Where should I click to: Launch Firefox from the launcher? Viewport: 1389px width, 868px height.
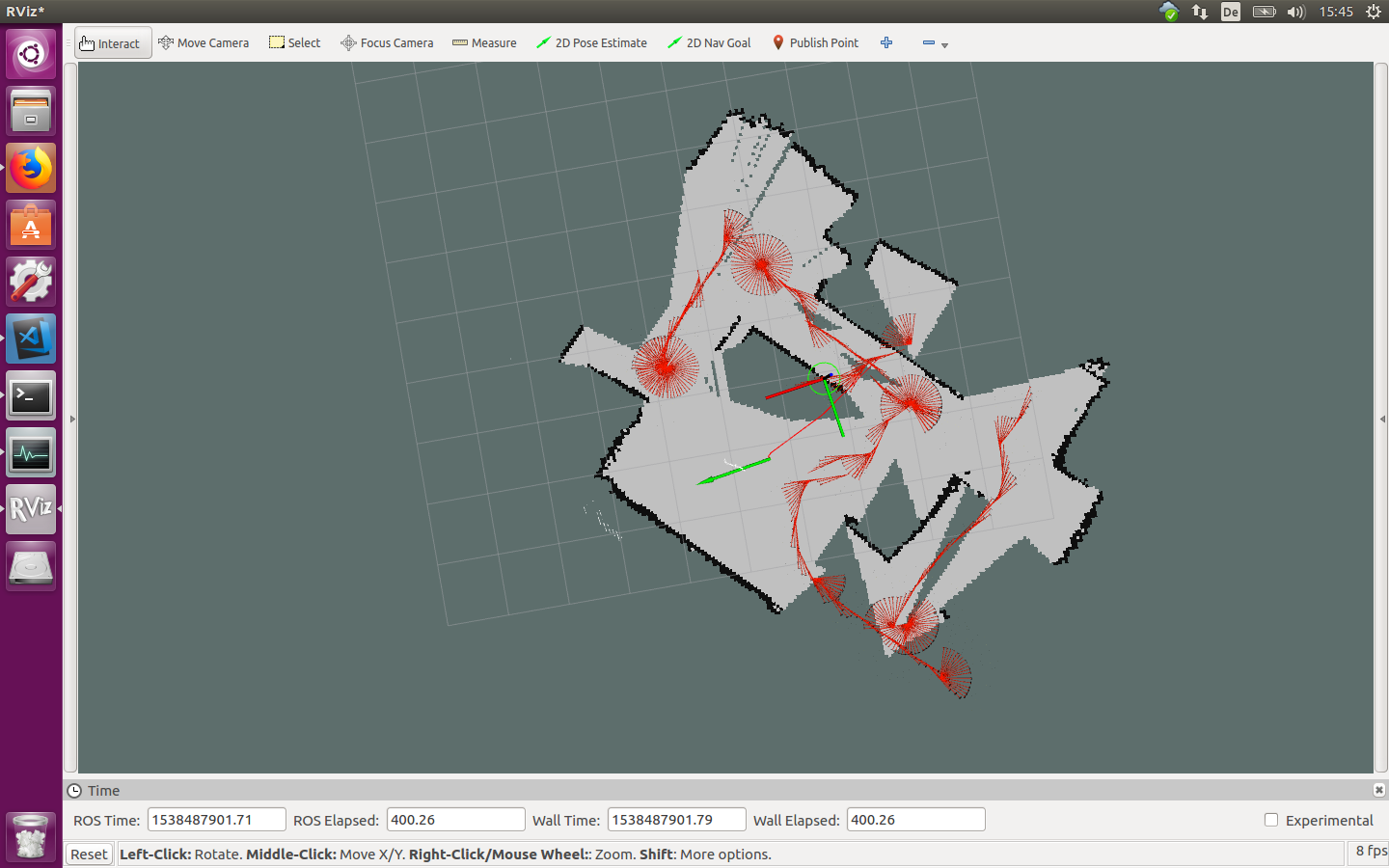[x=31, y=168]
